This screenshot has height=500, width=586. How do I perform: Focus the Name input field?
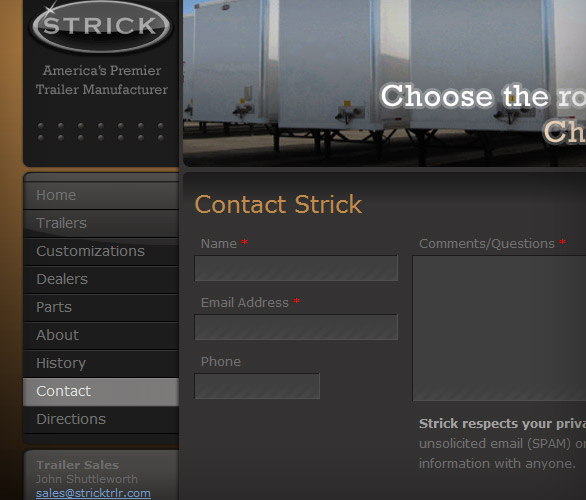[296, 268]
